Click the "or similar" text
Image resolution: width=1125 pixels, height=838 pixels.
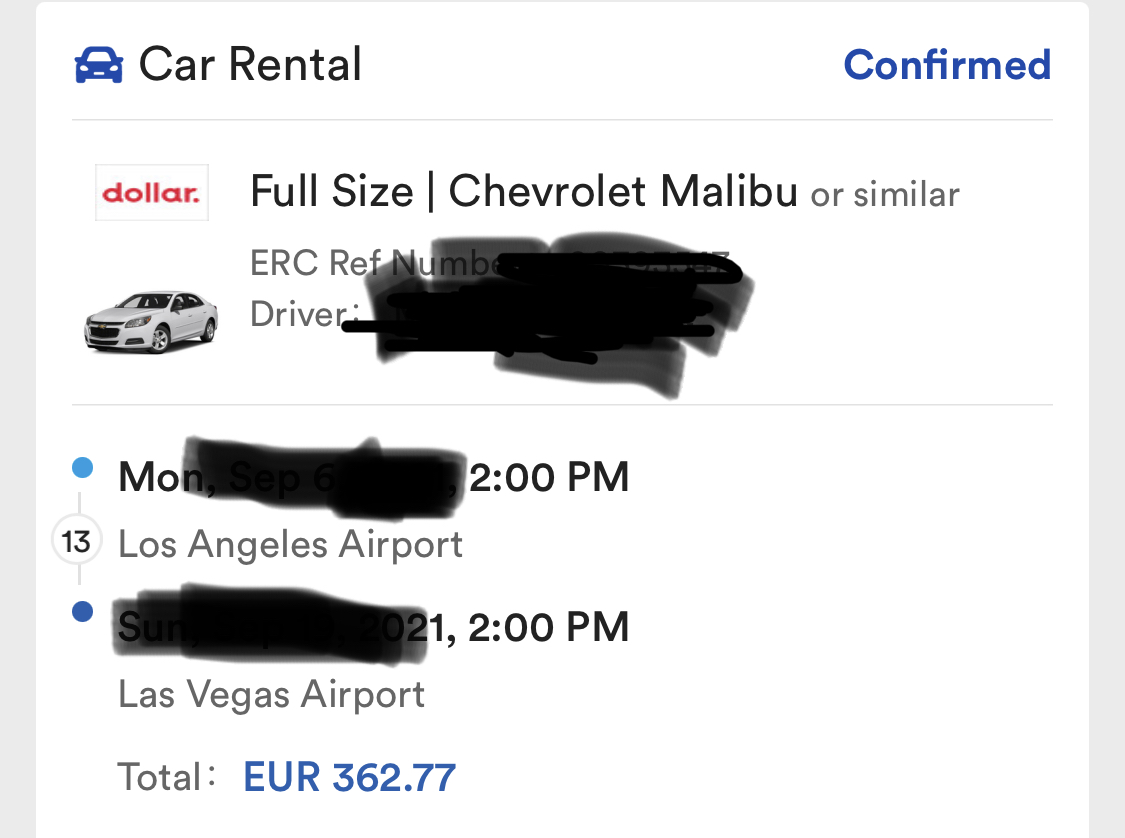(885, 194)
